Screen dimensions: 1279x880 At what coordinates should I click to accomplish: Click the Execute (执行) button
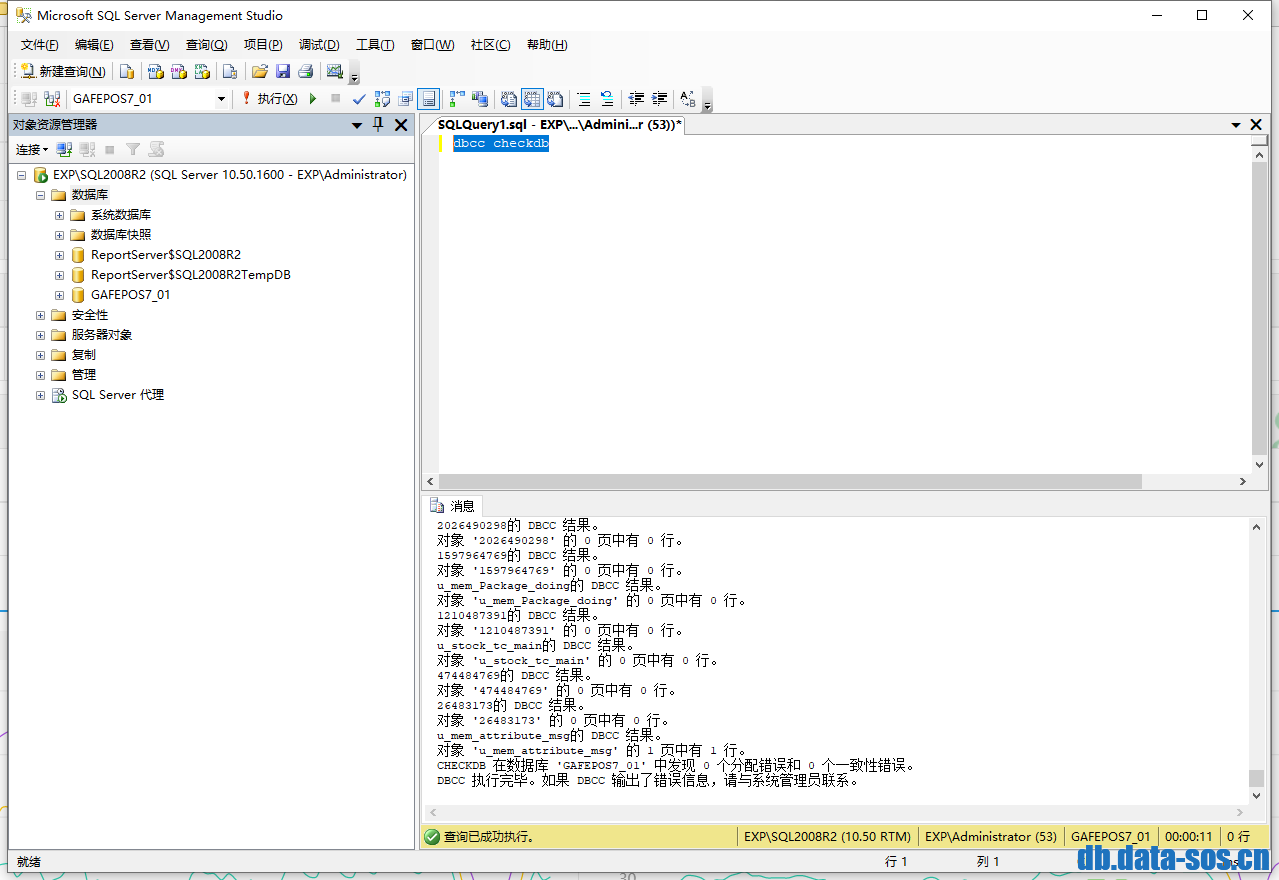[x=268, y=99]
